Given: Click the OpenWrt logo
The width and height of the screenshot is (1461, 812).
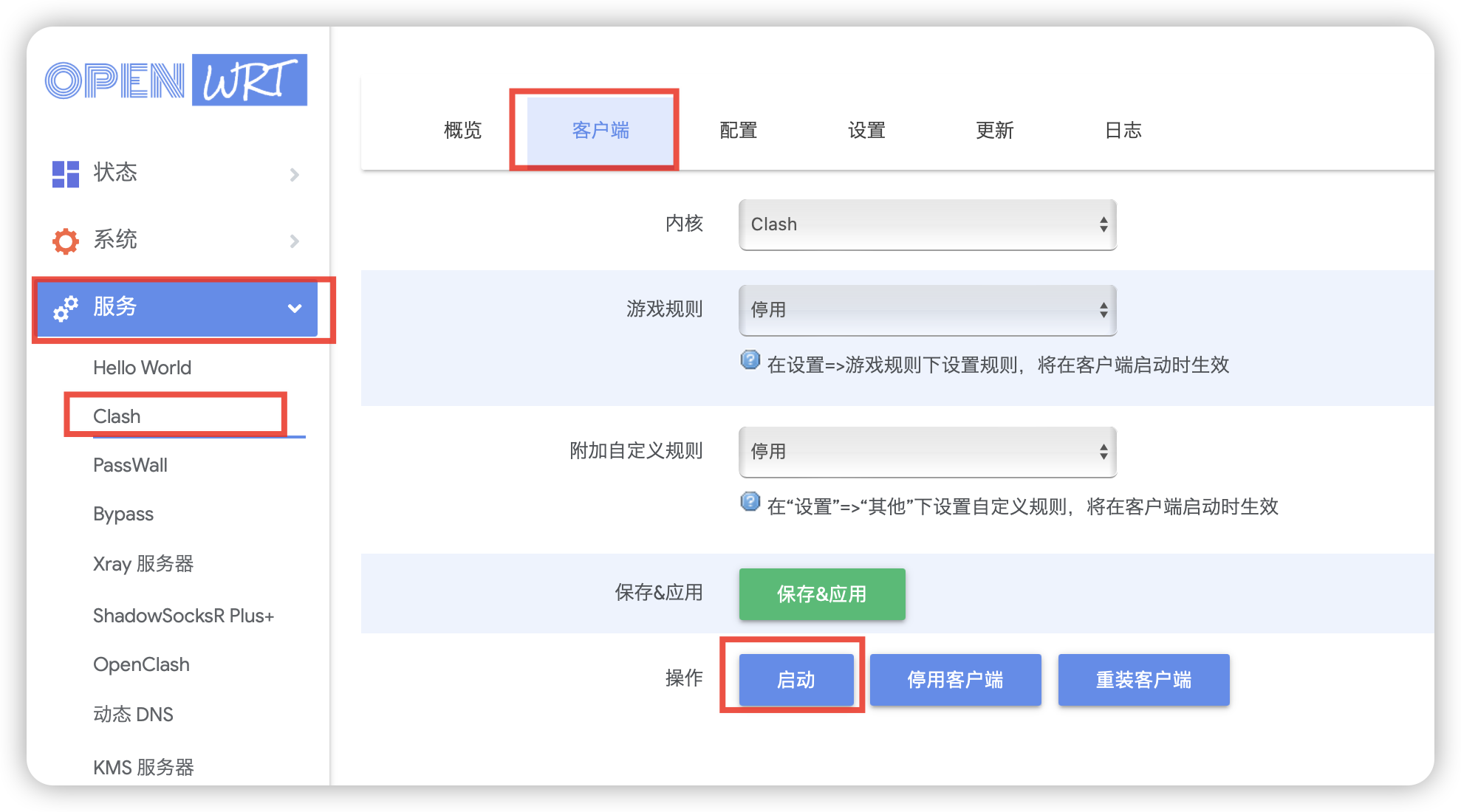Looking at the screenshot, I should (175, 80).
